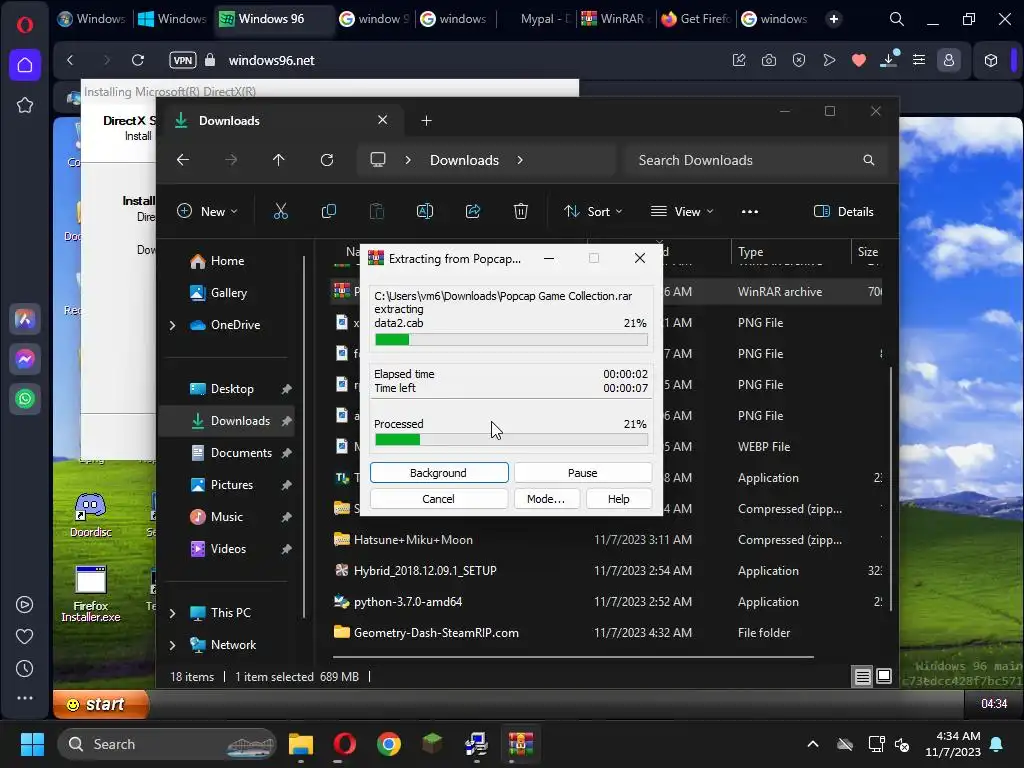Click the data2.cab file progress bar
The height and width of the screenshot is (768, 1024).
pos(511,340)
